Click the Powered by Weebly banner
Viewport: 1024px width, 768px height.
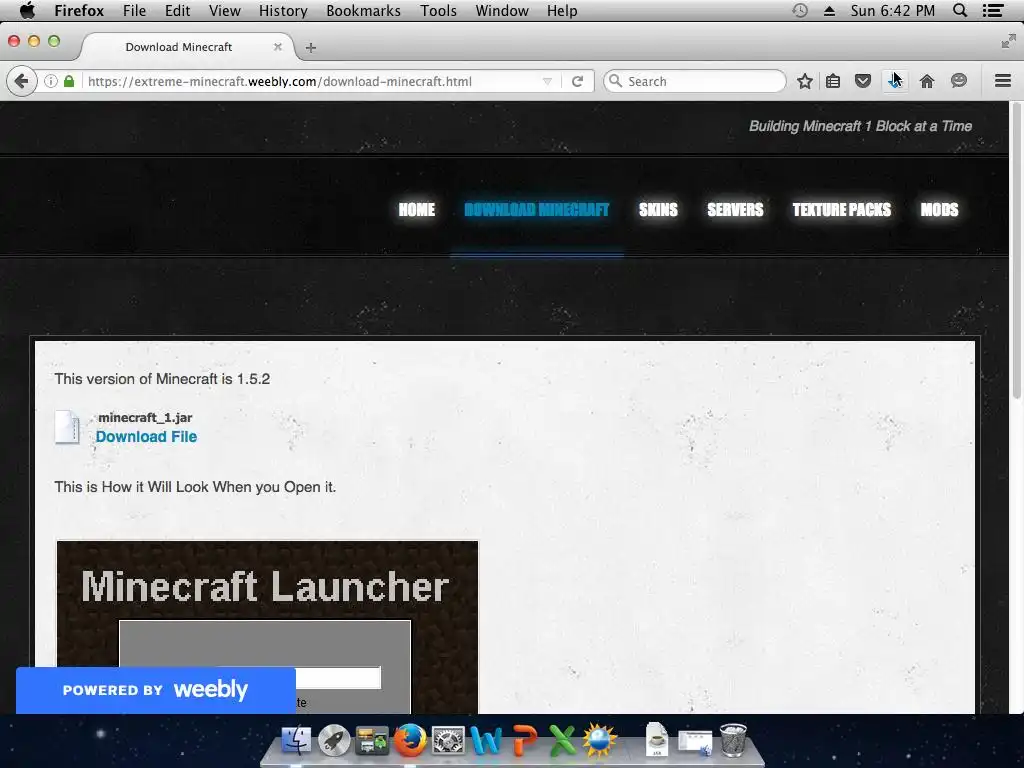155,690
